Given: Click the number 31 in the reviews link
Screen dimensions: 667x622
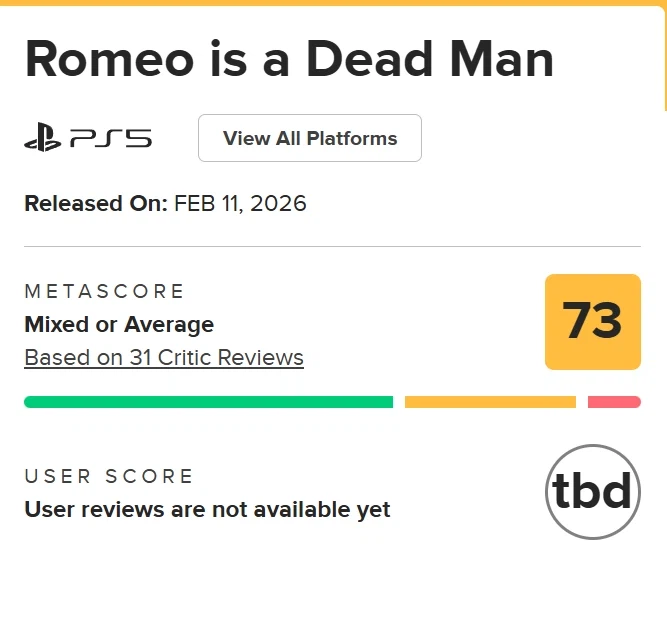Looking at the screenshot, I should [141, 357].
